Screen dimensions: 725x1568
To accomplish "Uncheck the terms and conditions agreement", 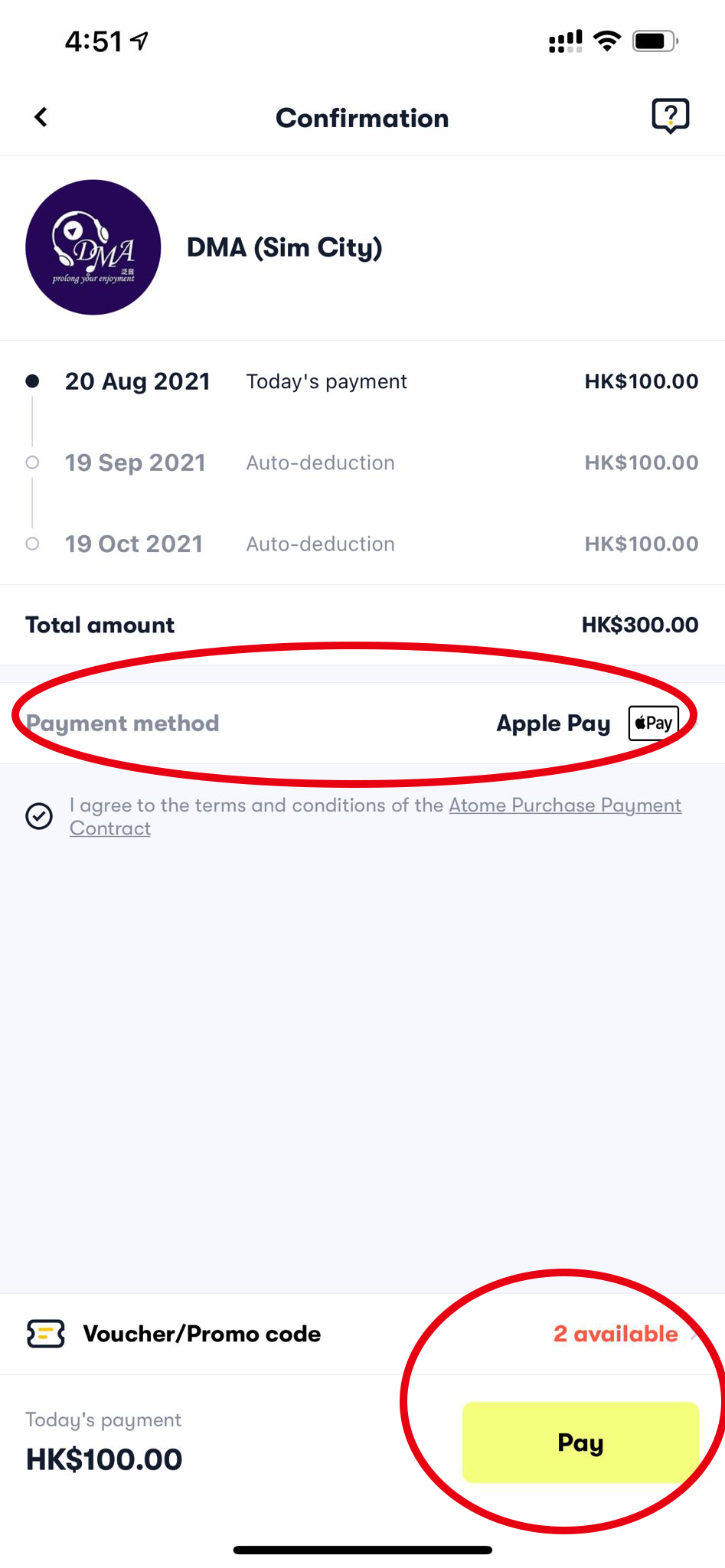I will click(x=39, y=816).
